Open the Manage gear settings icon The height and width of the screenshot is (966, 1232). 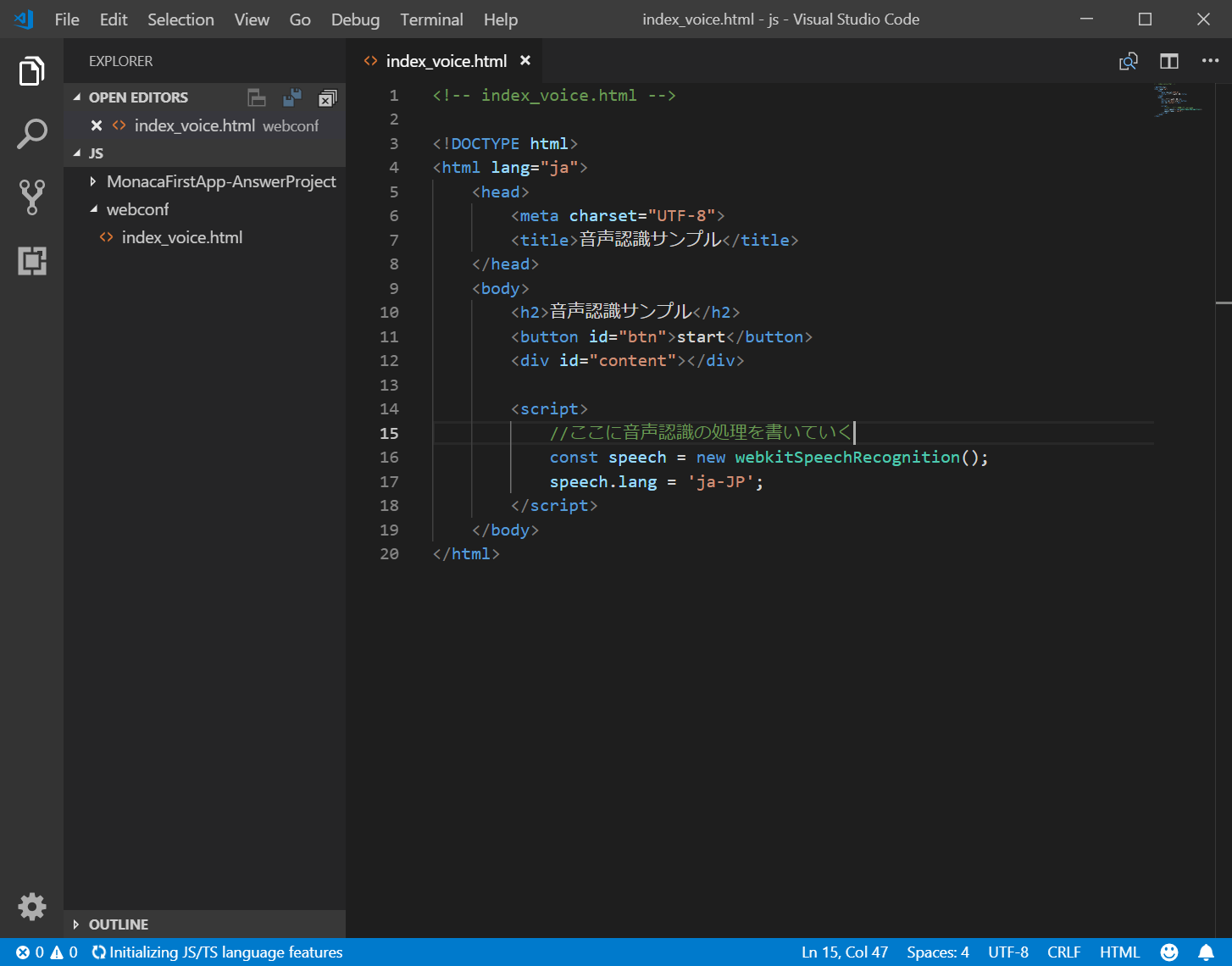point(31,907)
